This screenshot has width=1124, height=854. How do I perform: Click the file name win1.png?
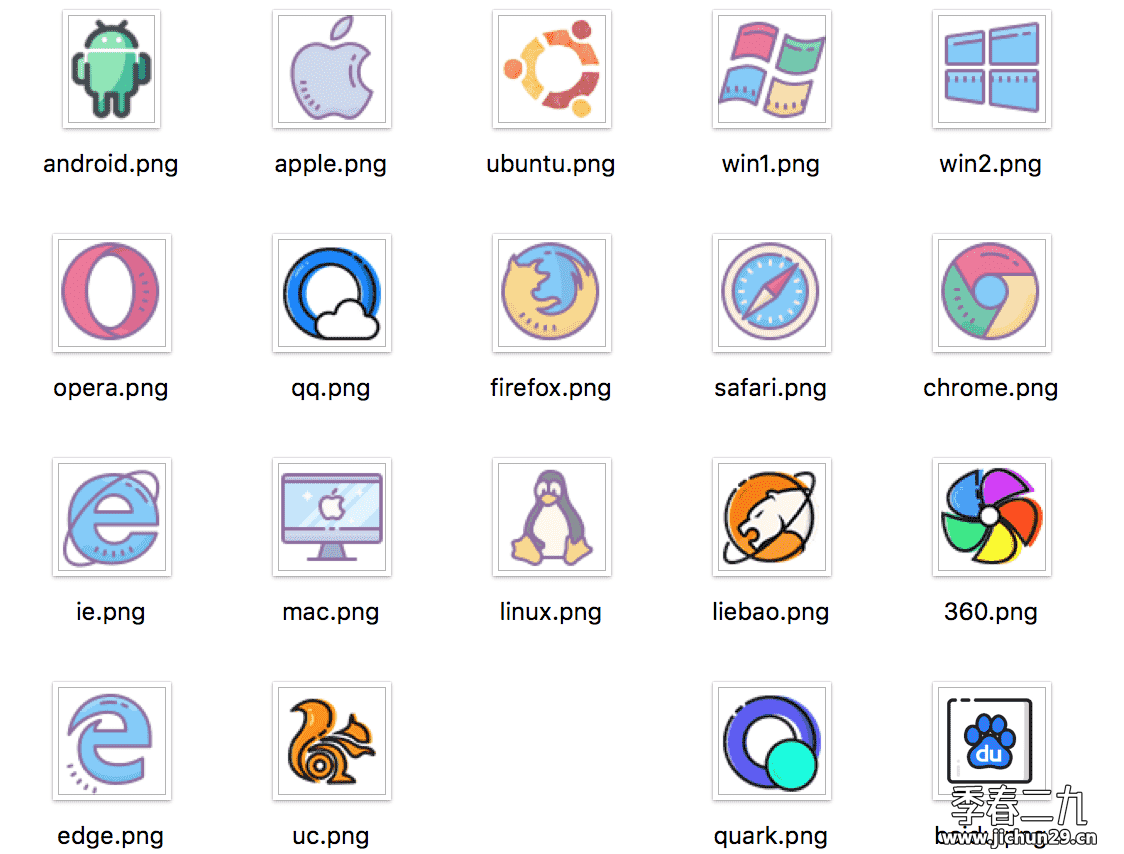click(x=771, y=164)
